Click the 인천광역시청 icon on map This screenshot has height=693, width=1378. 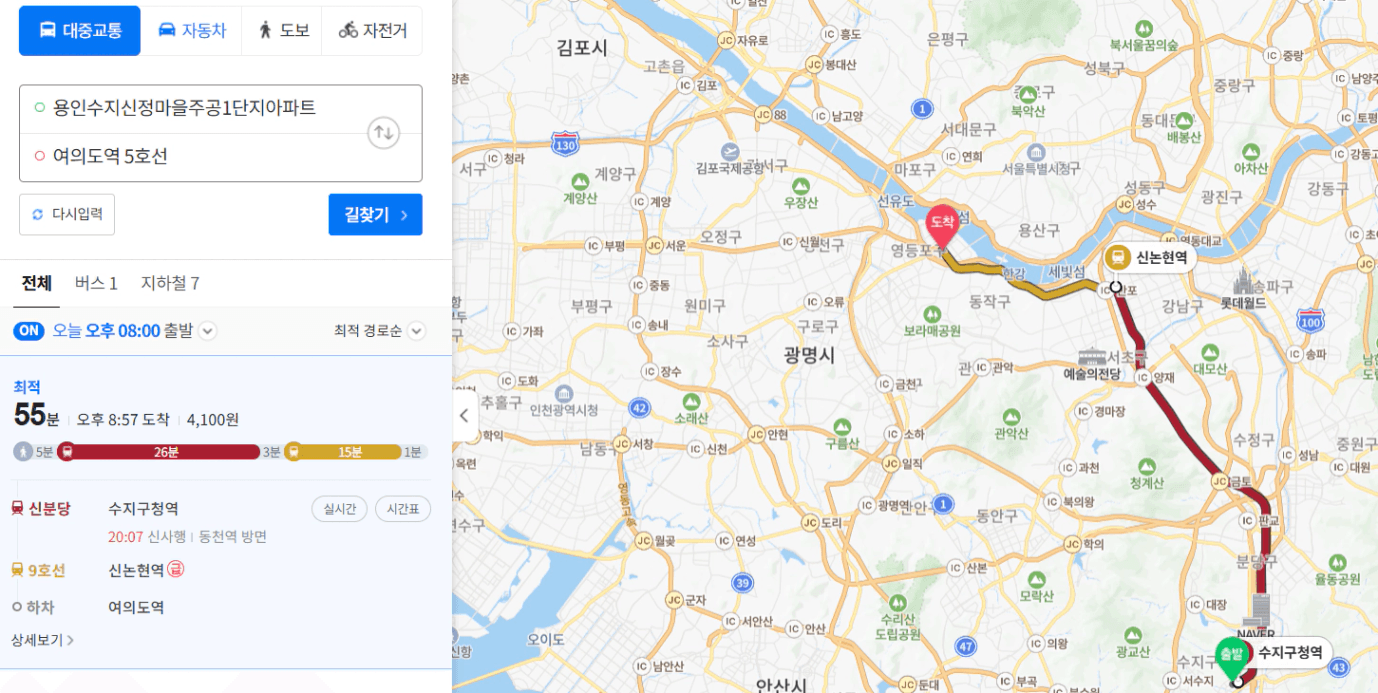[x=563, y=395]
